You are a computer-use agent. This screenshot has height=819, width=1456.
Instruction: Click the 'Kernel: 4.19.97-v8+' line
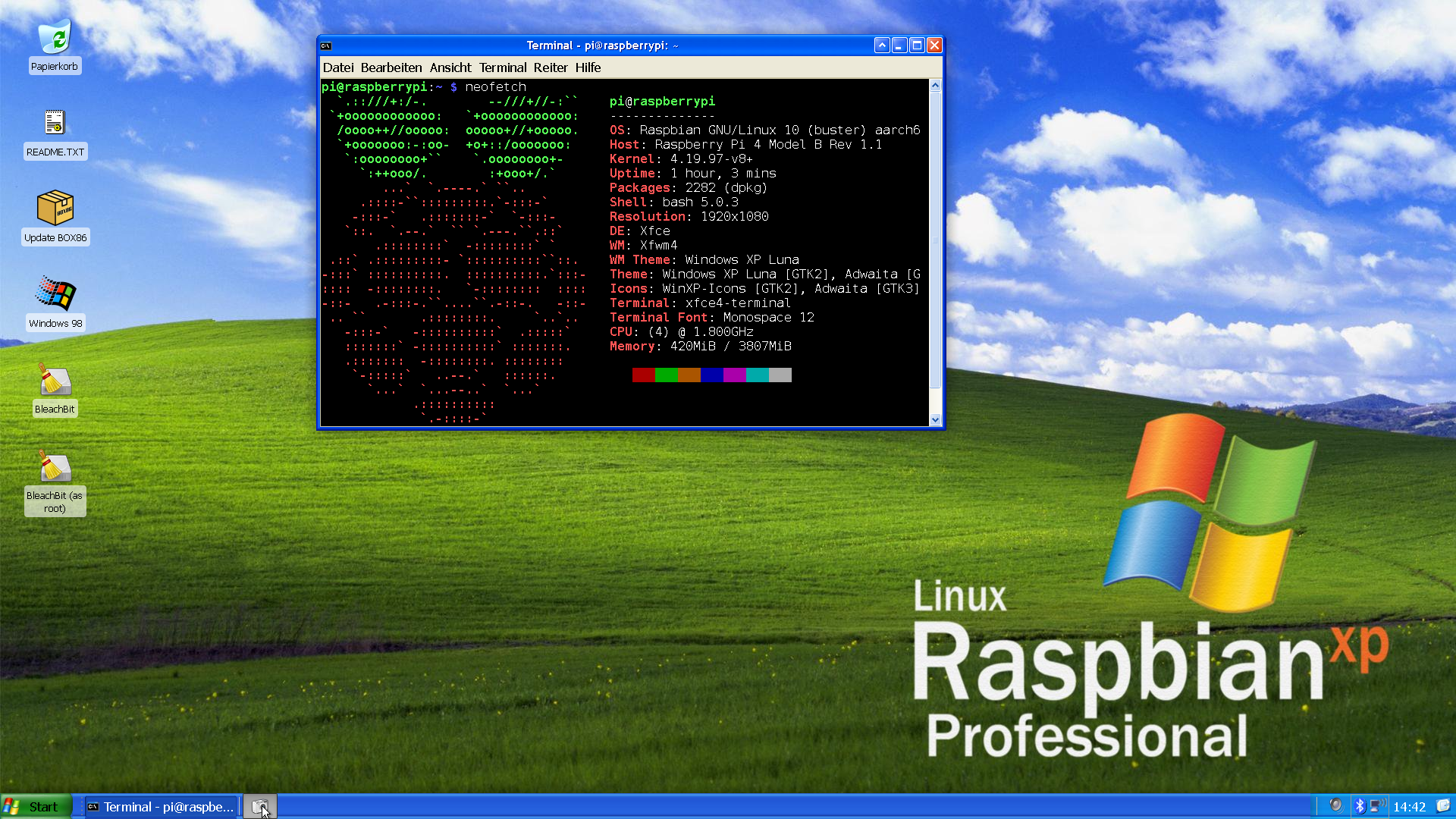(x=681, y=159)
